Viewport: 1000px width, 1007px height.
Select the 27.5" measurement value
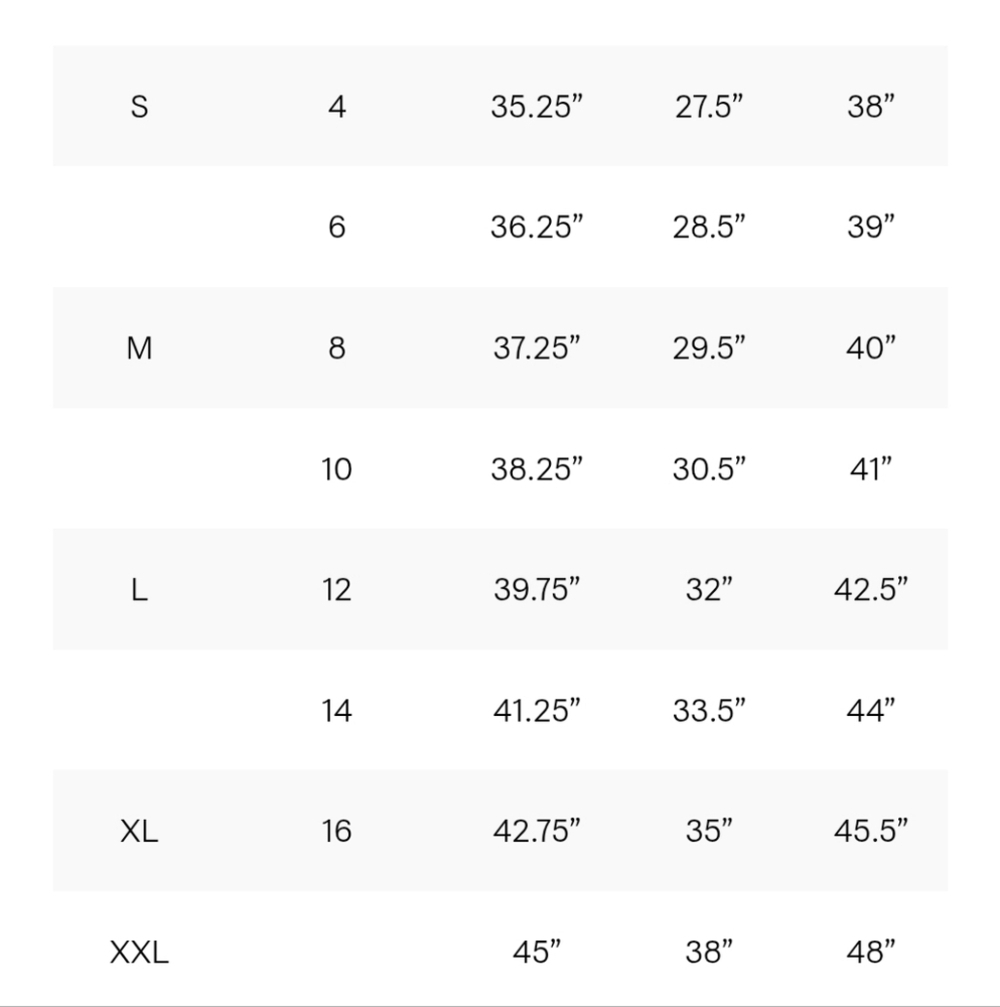(x=709, y=107)
